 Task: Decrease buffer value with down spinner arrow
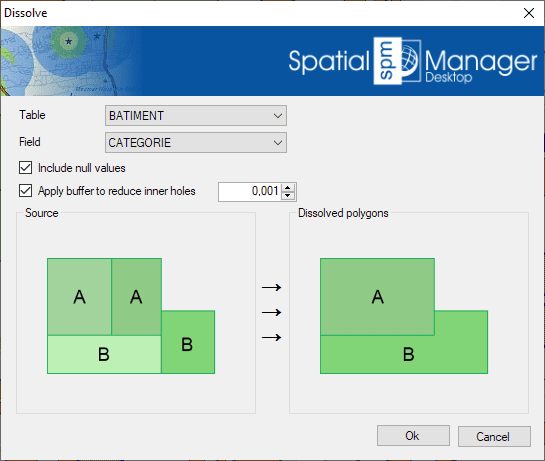(x=288, y=195)
